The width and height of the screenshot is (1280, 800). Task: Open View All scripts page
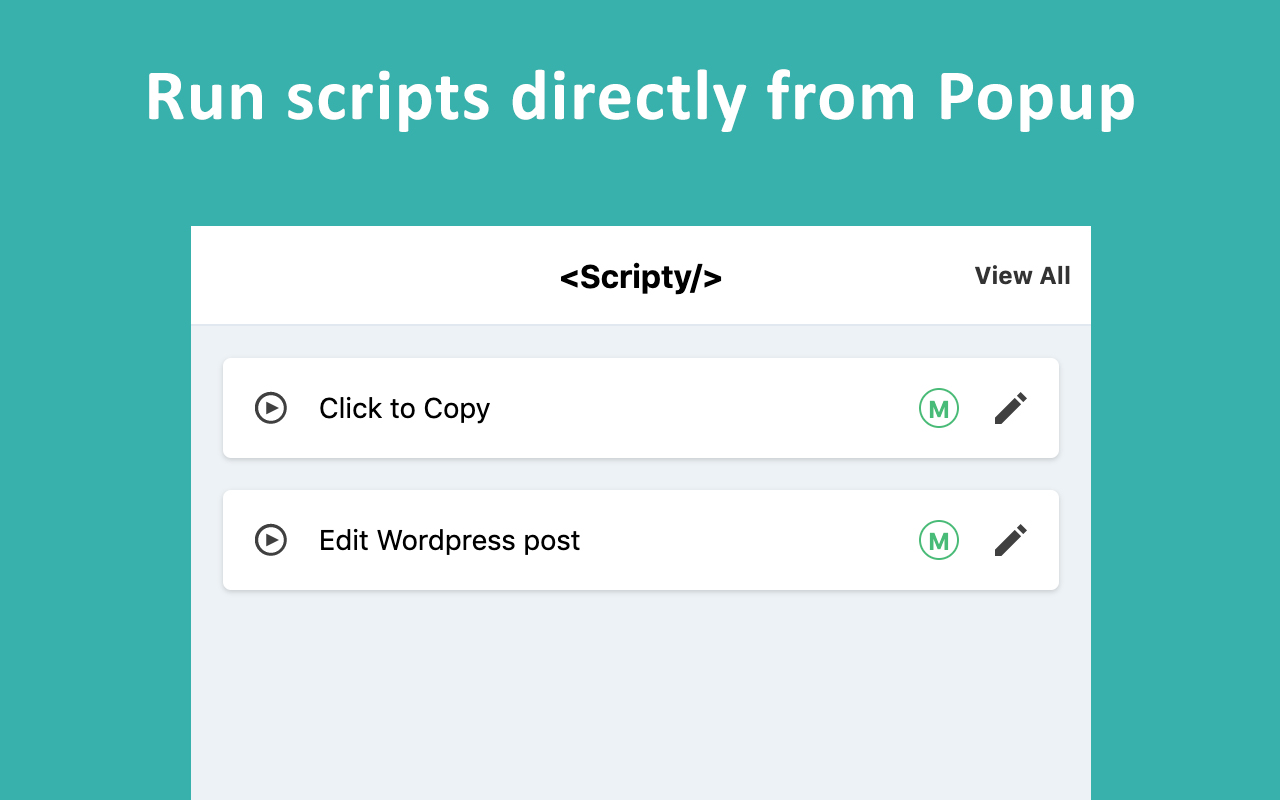[1022, 276]
